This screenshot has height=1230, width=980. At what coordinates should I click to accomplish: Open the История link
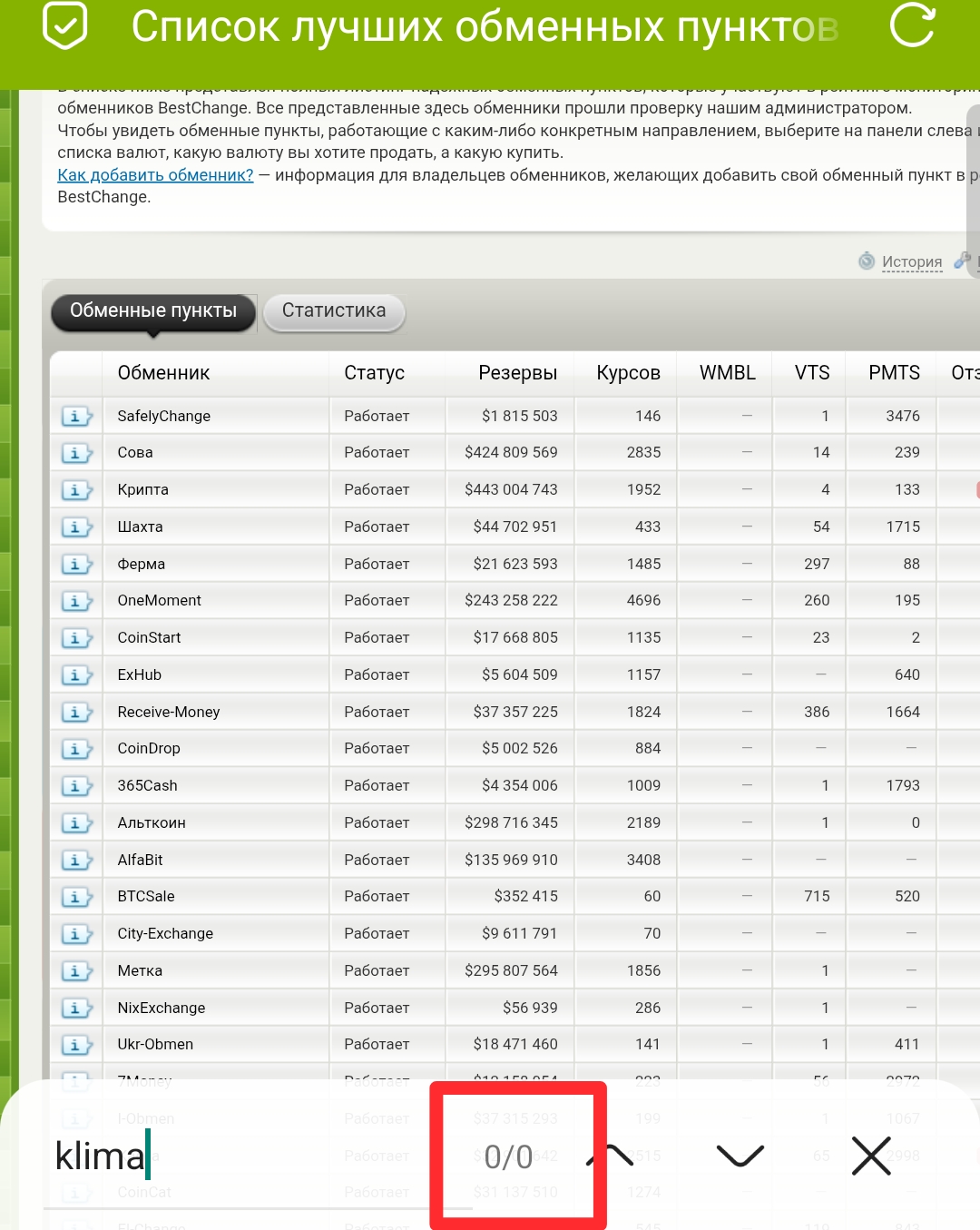[x=912, y=261]
